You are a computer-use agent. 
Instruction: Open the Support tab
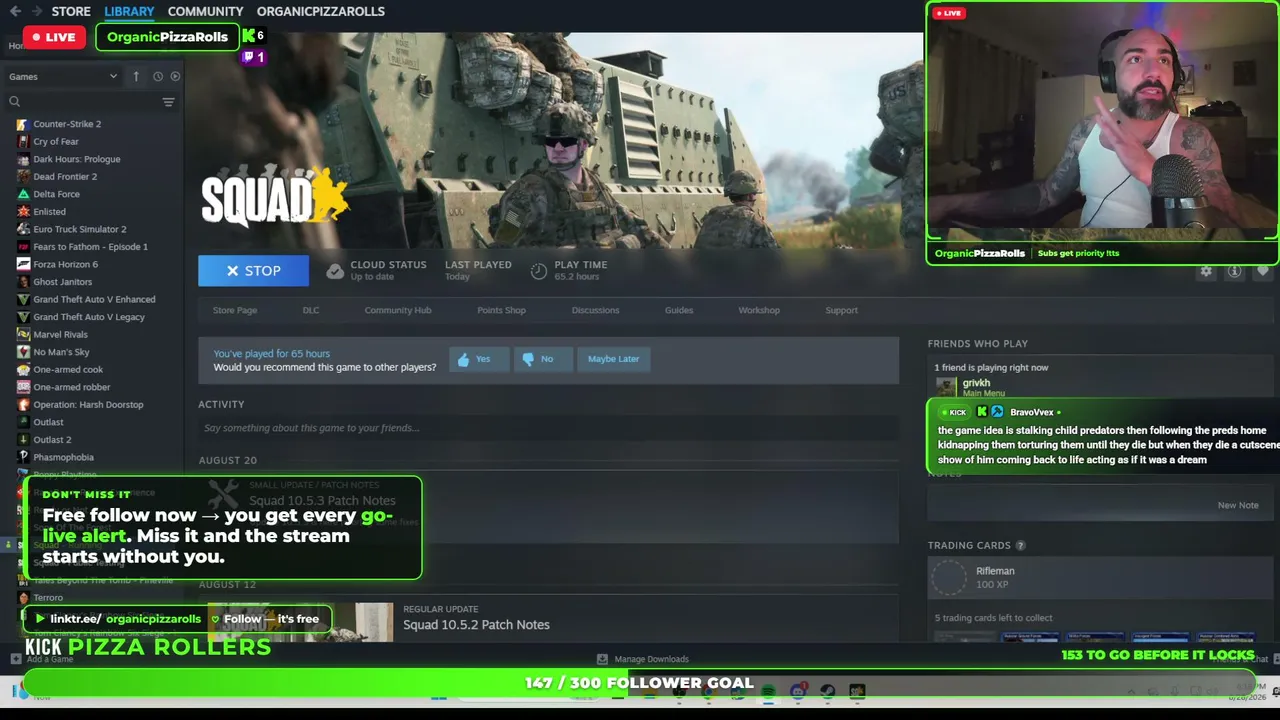pos(841,310)
